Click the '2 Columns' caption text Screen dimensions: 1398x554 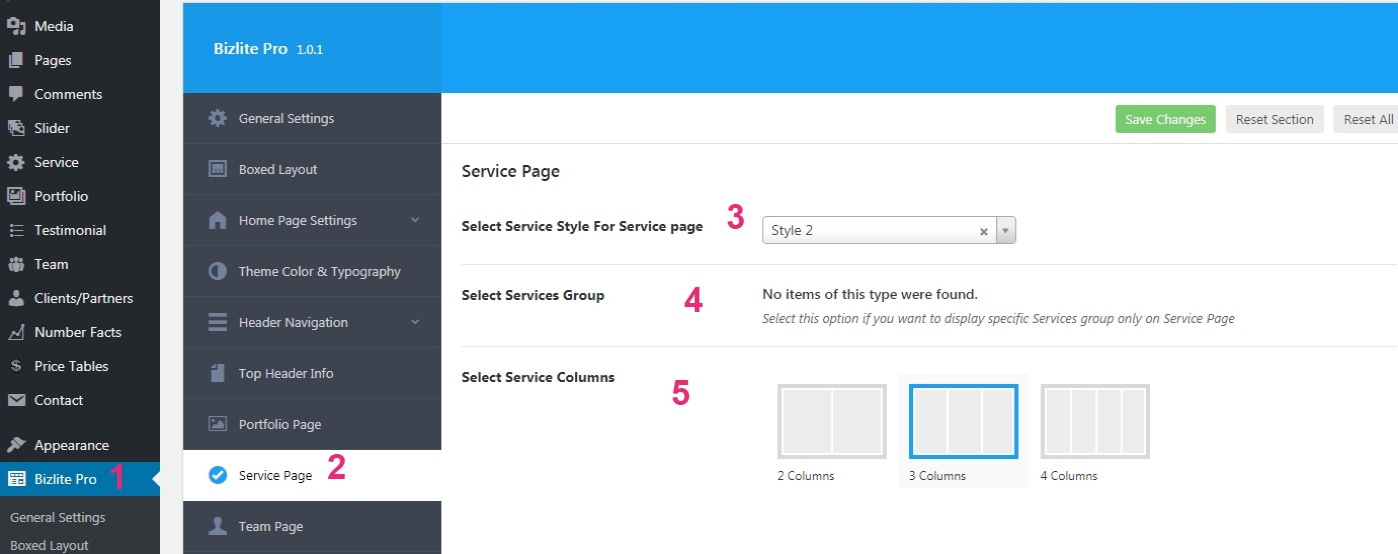(805, 476)
